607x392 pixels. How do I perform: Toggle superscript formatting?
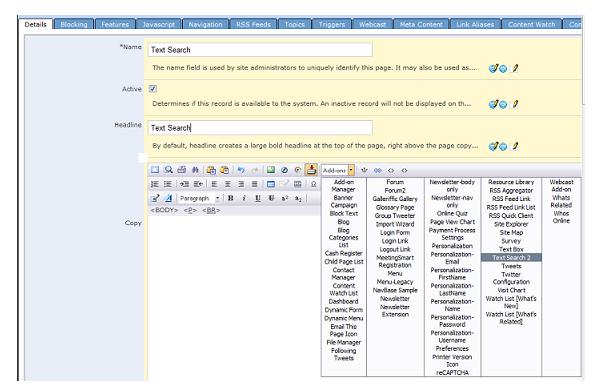285,198
